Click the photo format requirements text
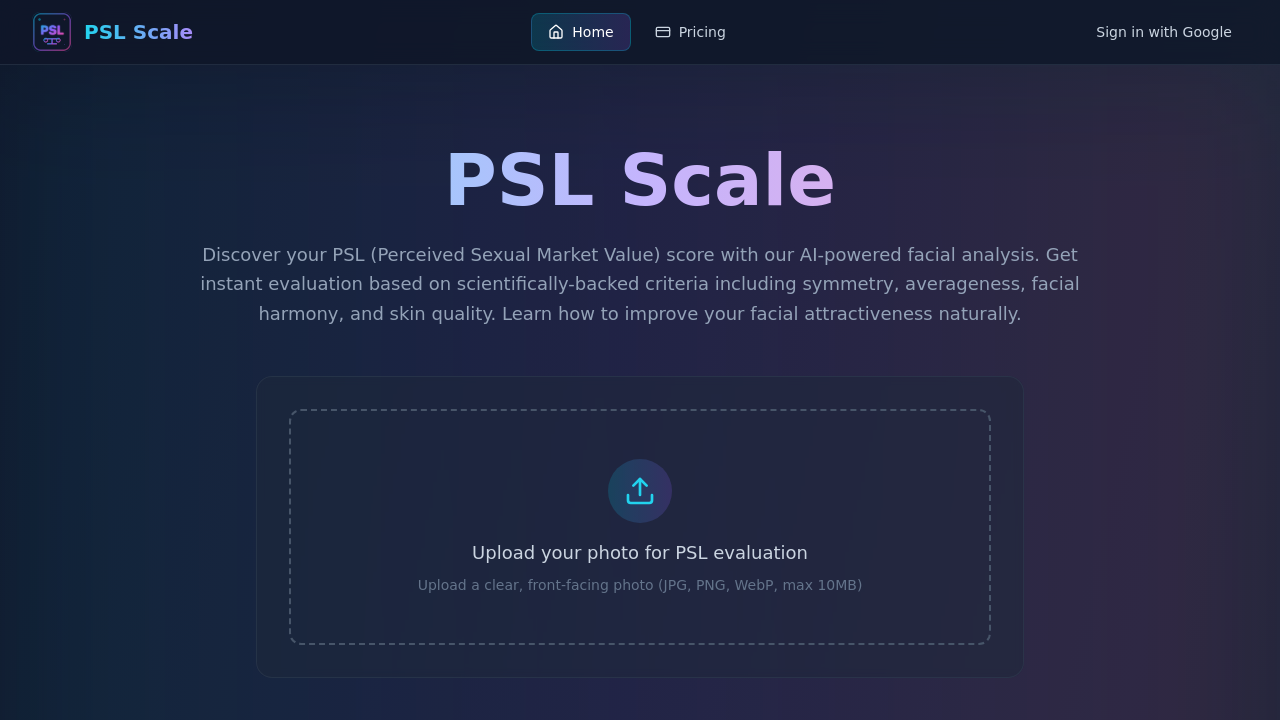1280x720 pixels. [x=639, y=585]
